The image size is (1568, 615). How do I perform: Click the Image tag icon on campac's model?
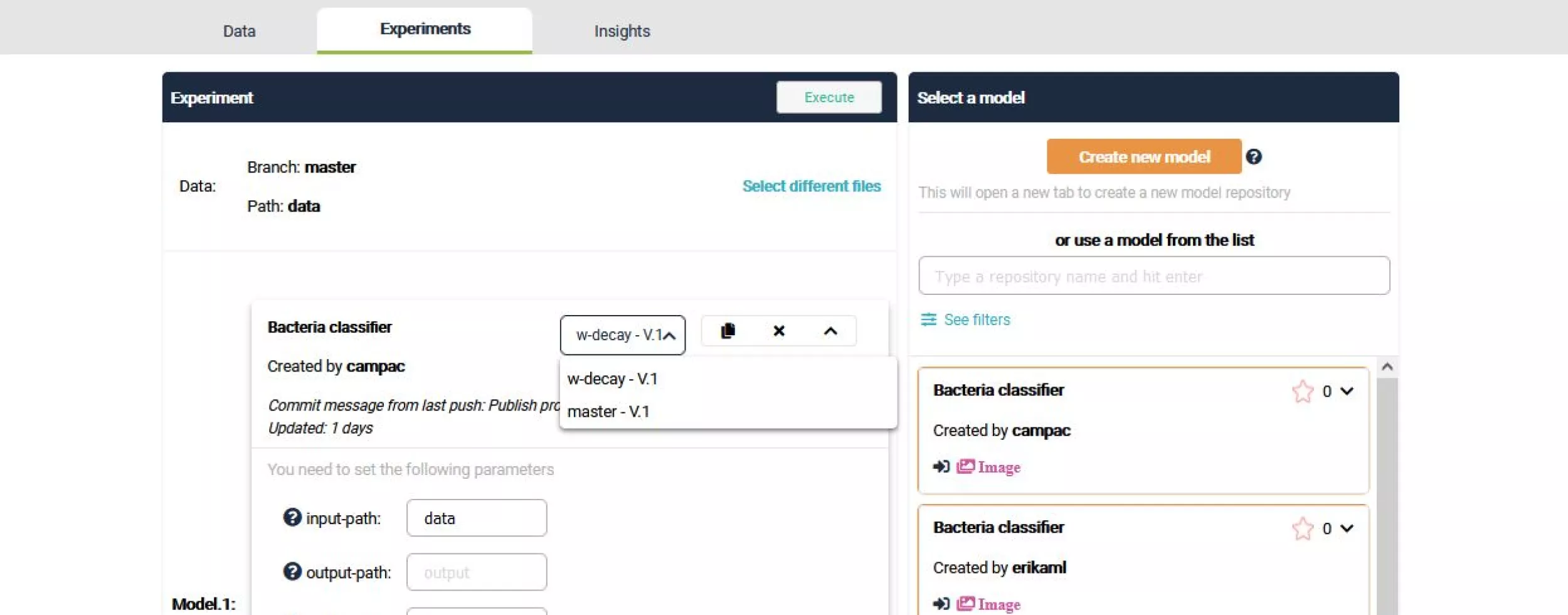coord(965,467)
